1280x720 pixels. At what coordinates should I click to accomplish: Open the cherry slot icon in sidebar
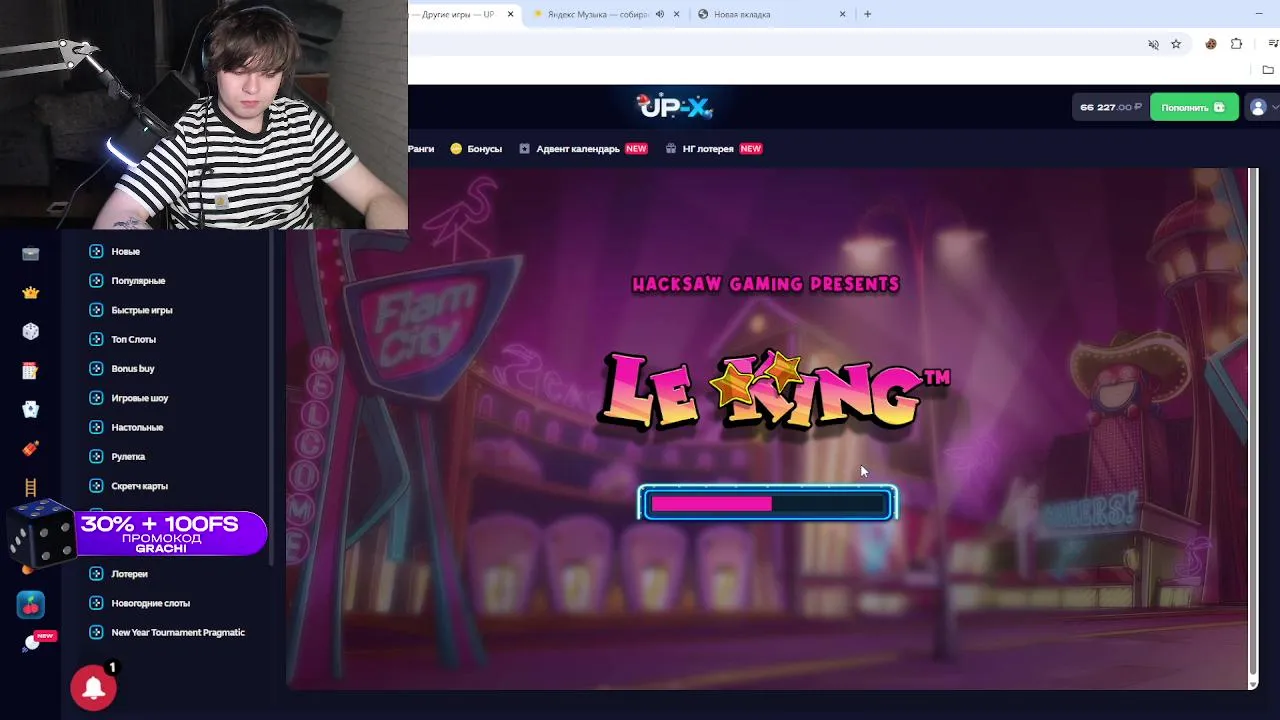30,605
